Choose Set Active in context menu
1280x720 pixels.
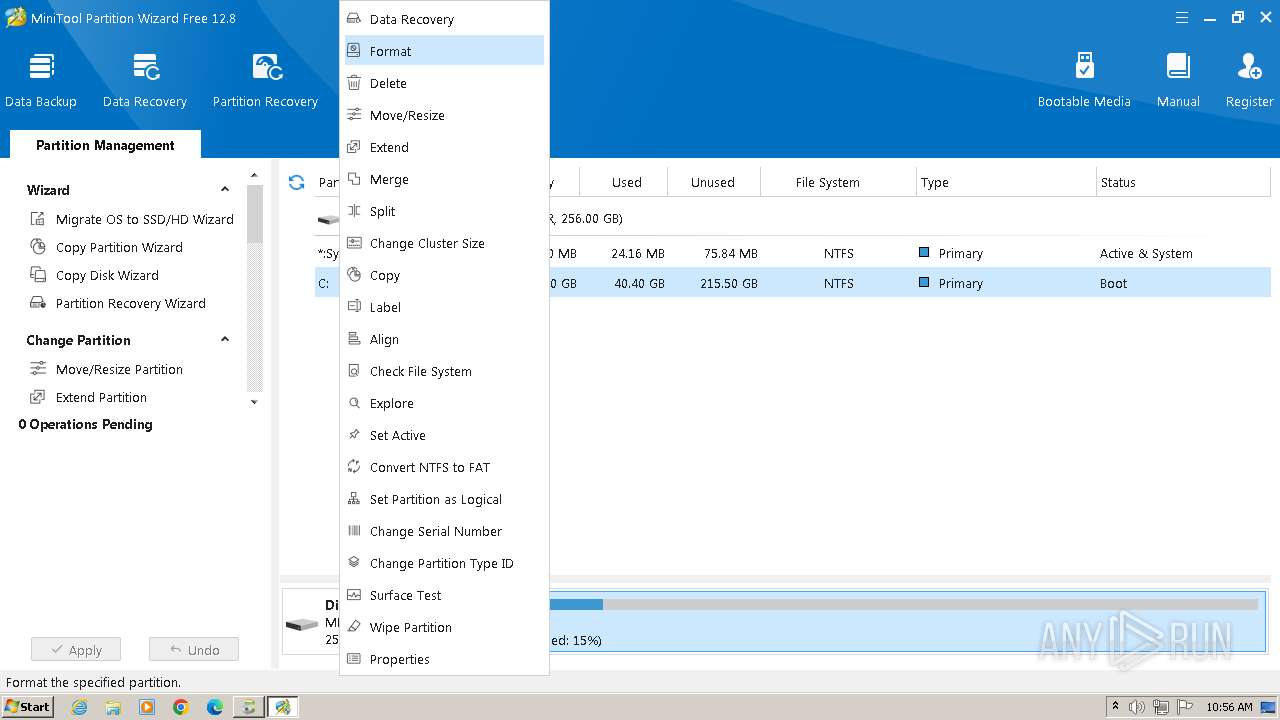click(444, 435)
